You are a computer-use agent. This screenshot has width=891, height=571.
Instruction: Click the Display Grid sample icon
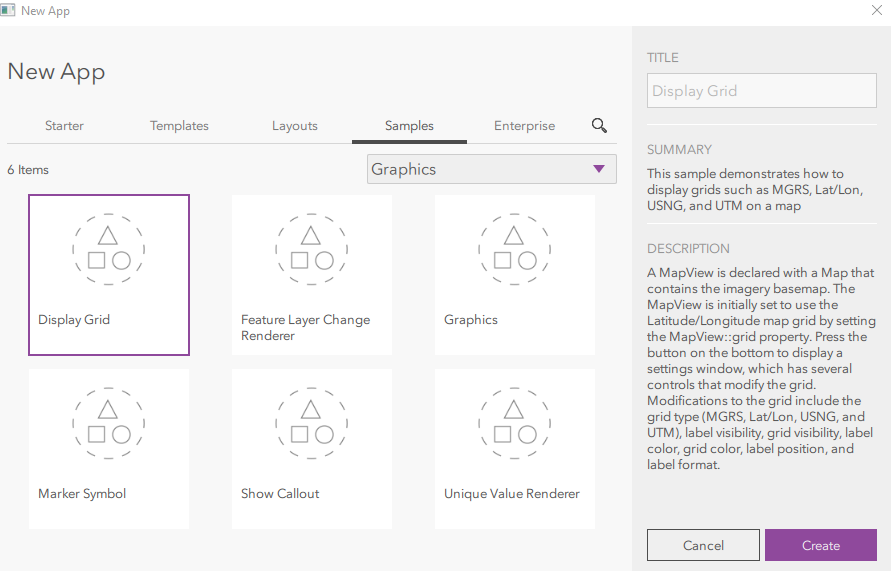pyautogui.click(x=108, y=249)
